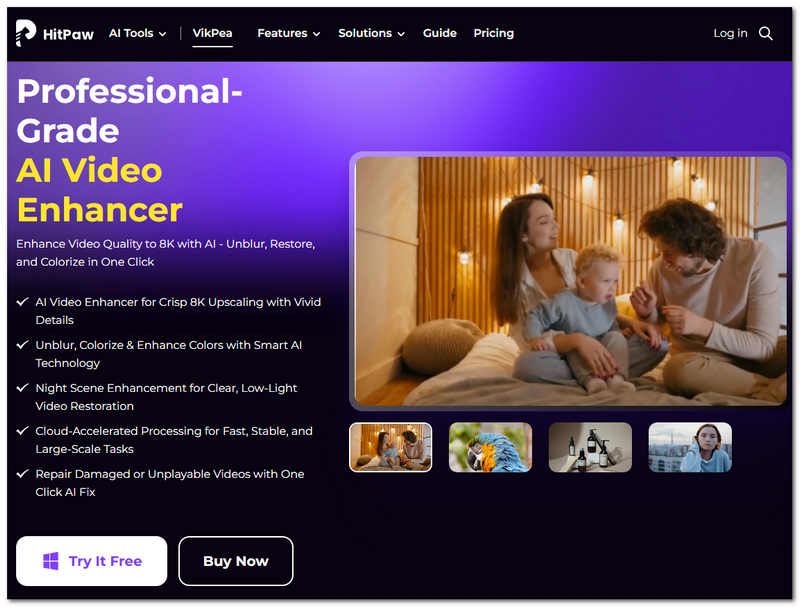This screenshot has width=800, height=607.
Task: Select the blue parrot thumbnail
Action: pyautogui.click(x=490, y=447)
